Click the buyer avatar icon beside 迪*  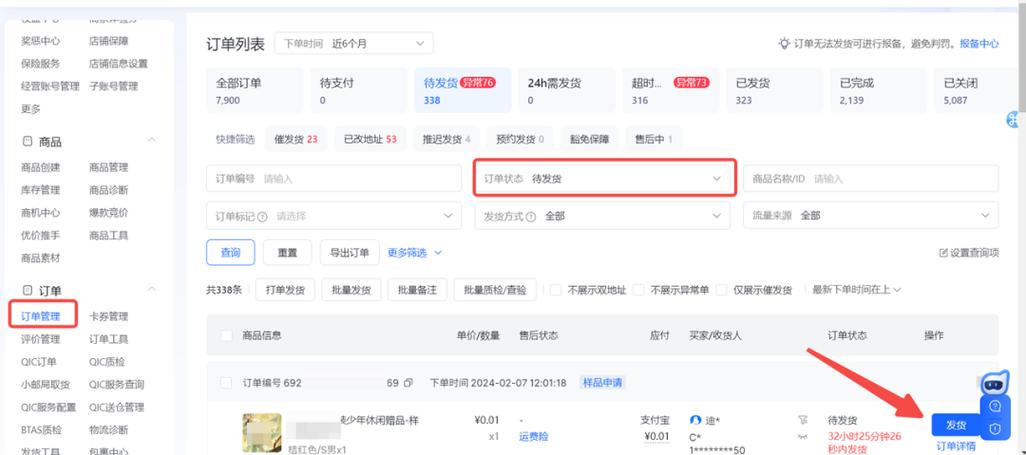tap(696, 420)
